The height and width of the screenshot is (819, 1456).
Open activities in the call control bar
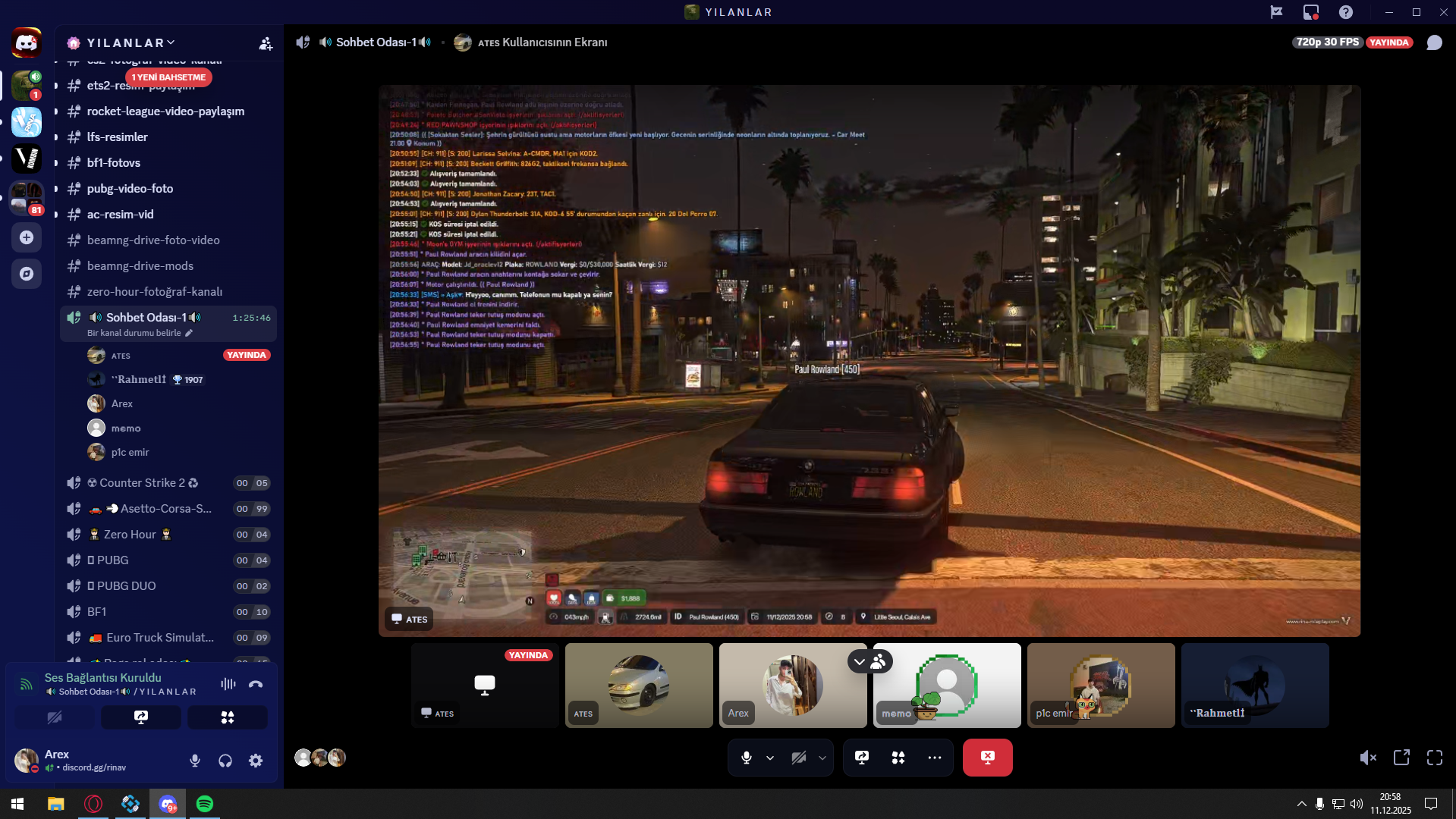click(898, 758)
